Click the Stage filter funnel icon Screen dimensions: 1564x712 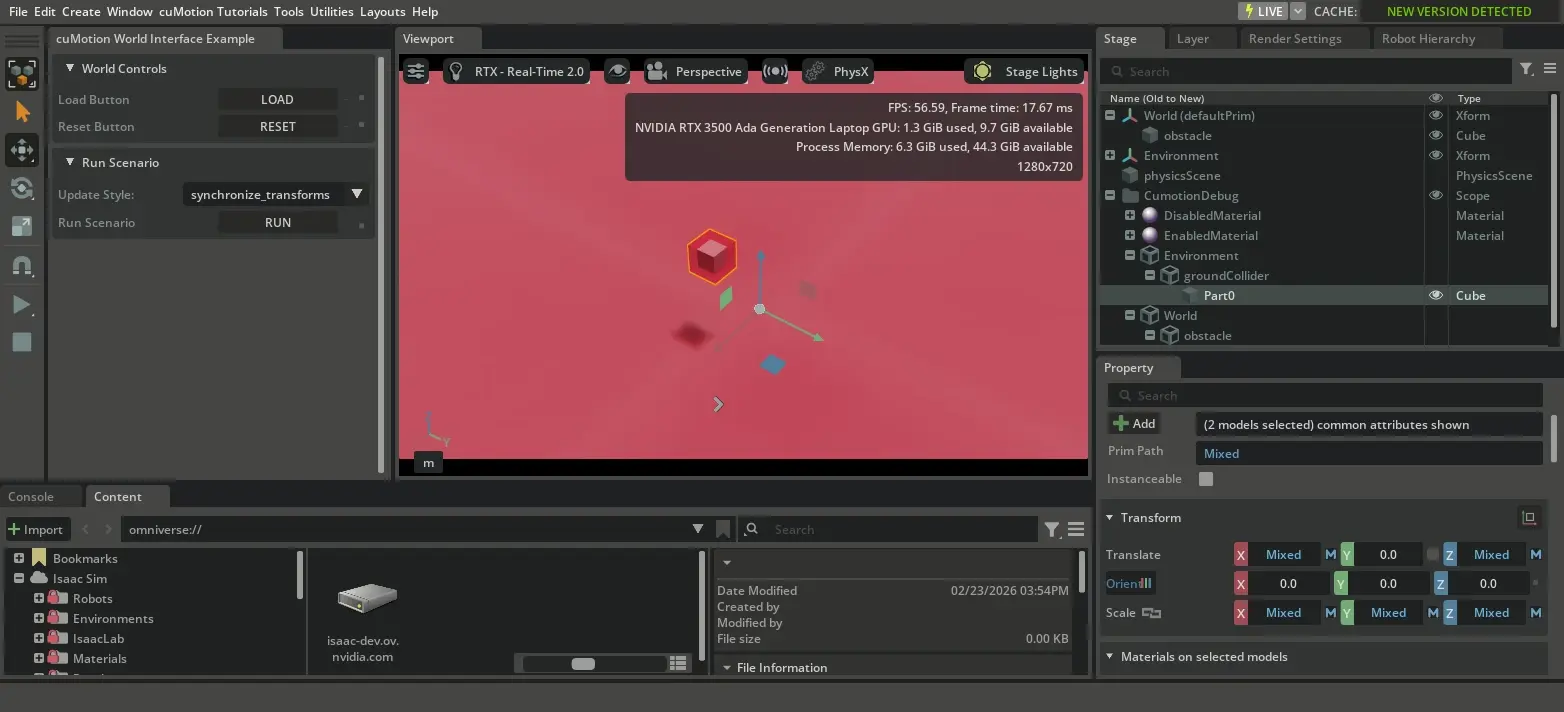(x=1526, y=69)
